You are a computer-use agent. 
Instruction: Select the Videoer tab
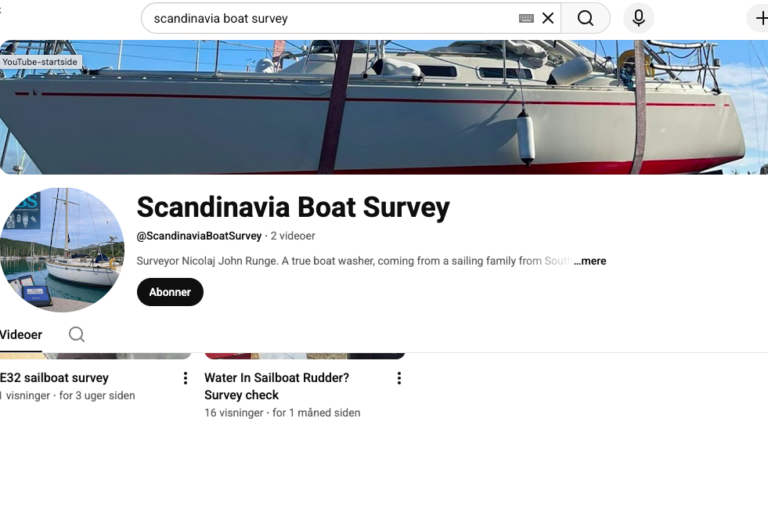tap(21, 335)
